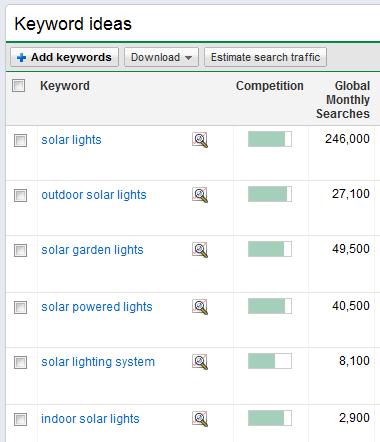Screen dimensions: 380x442
Task: Check the solar lighting system row box
Action: (x=20, y=362)
